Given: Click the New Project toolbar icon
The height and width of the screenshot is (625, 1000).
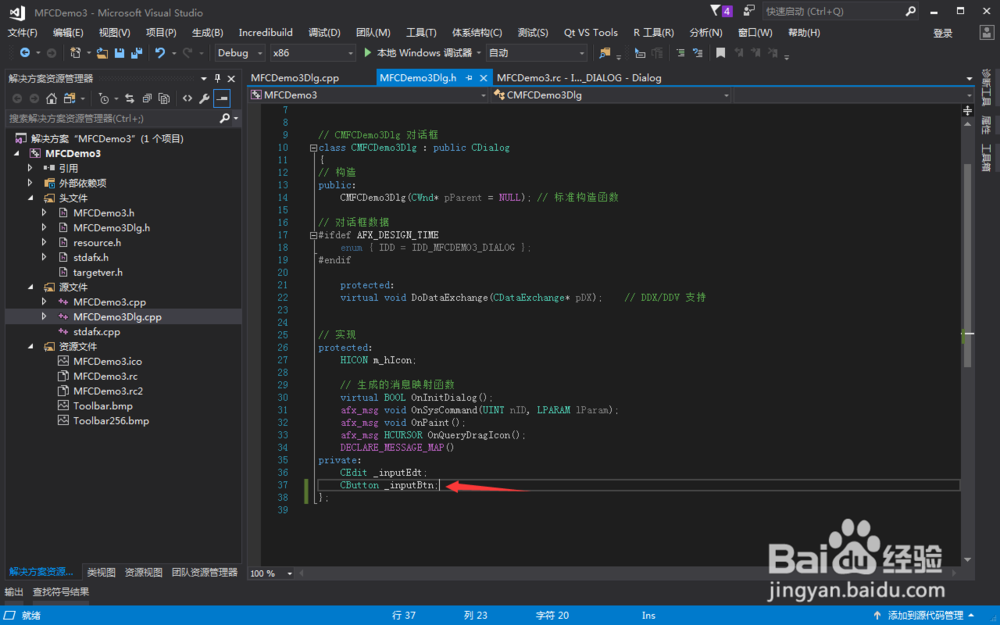Looking at the screenshot, I should coord(75,53).
